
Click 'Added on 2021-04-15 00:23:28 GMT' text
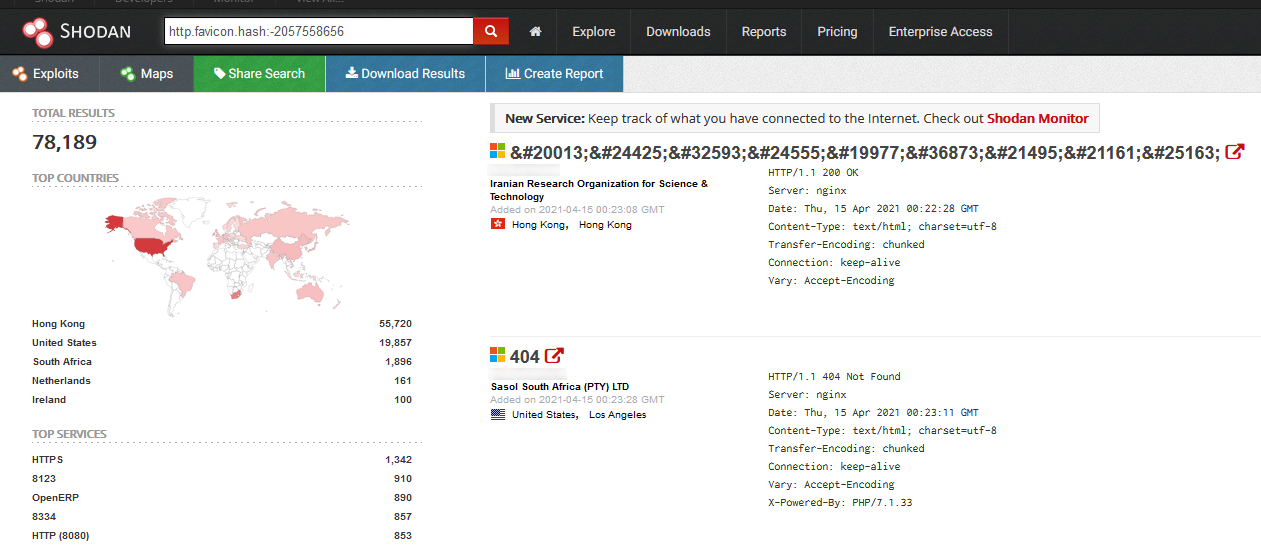[577, 400]
